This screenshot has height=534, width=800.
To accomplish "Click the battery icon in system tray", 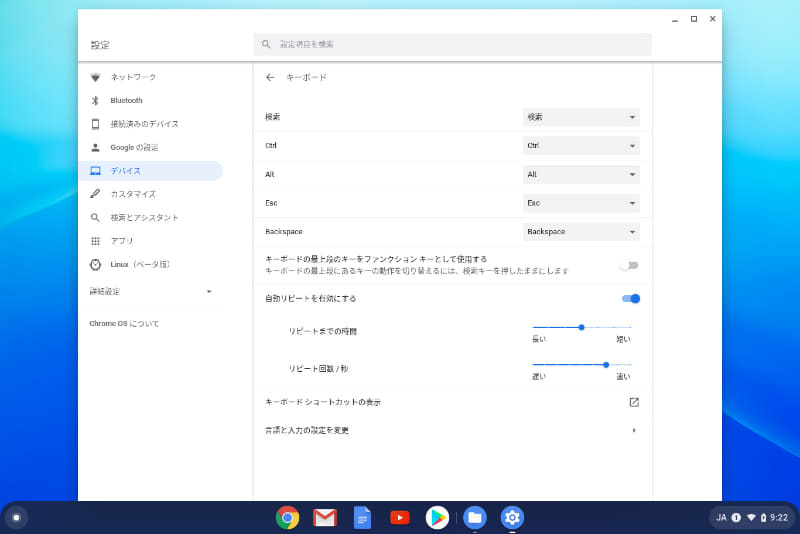I will coord(763,518).
